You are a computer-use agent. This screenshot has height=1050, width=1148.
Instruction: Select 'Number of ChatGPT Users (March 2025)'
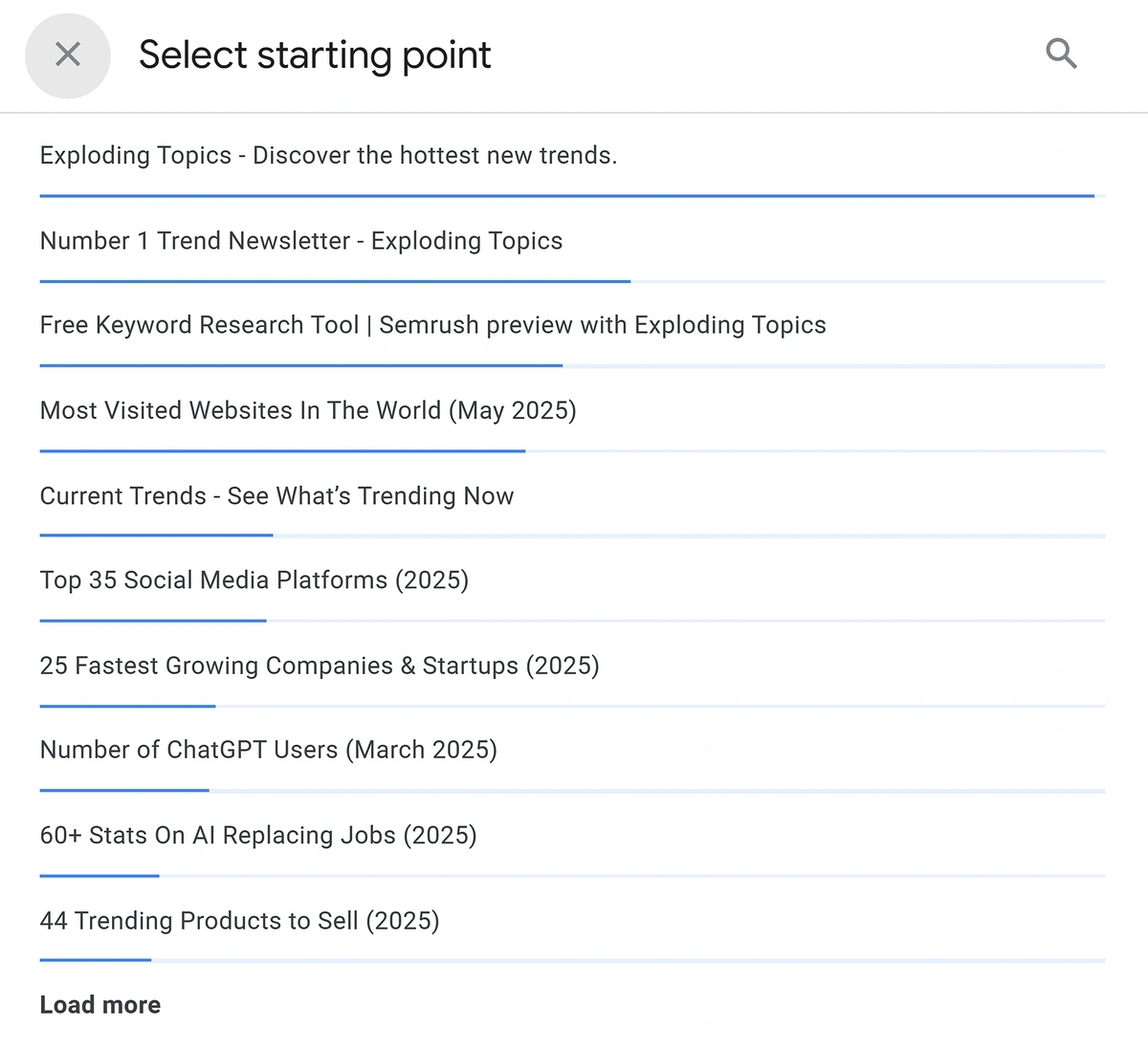[x=269, y=750]
